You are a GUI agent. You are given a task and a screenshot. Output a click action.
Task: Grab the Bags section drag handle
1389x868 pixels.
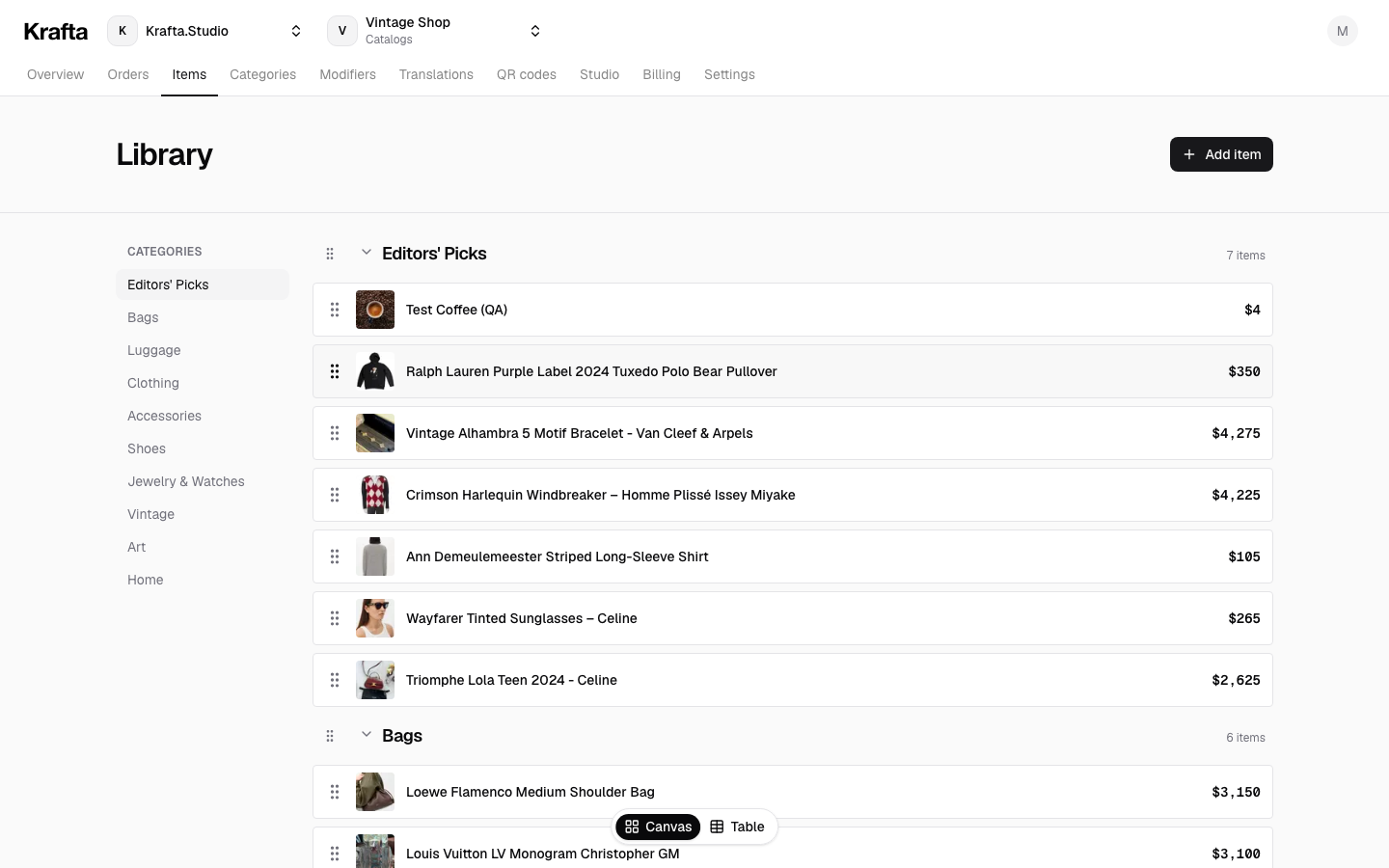[x=330, y=736]
